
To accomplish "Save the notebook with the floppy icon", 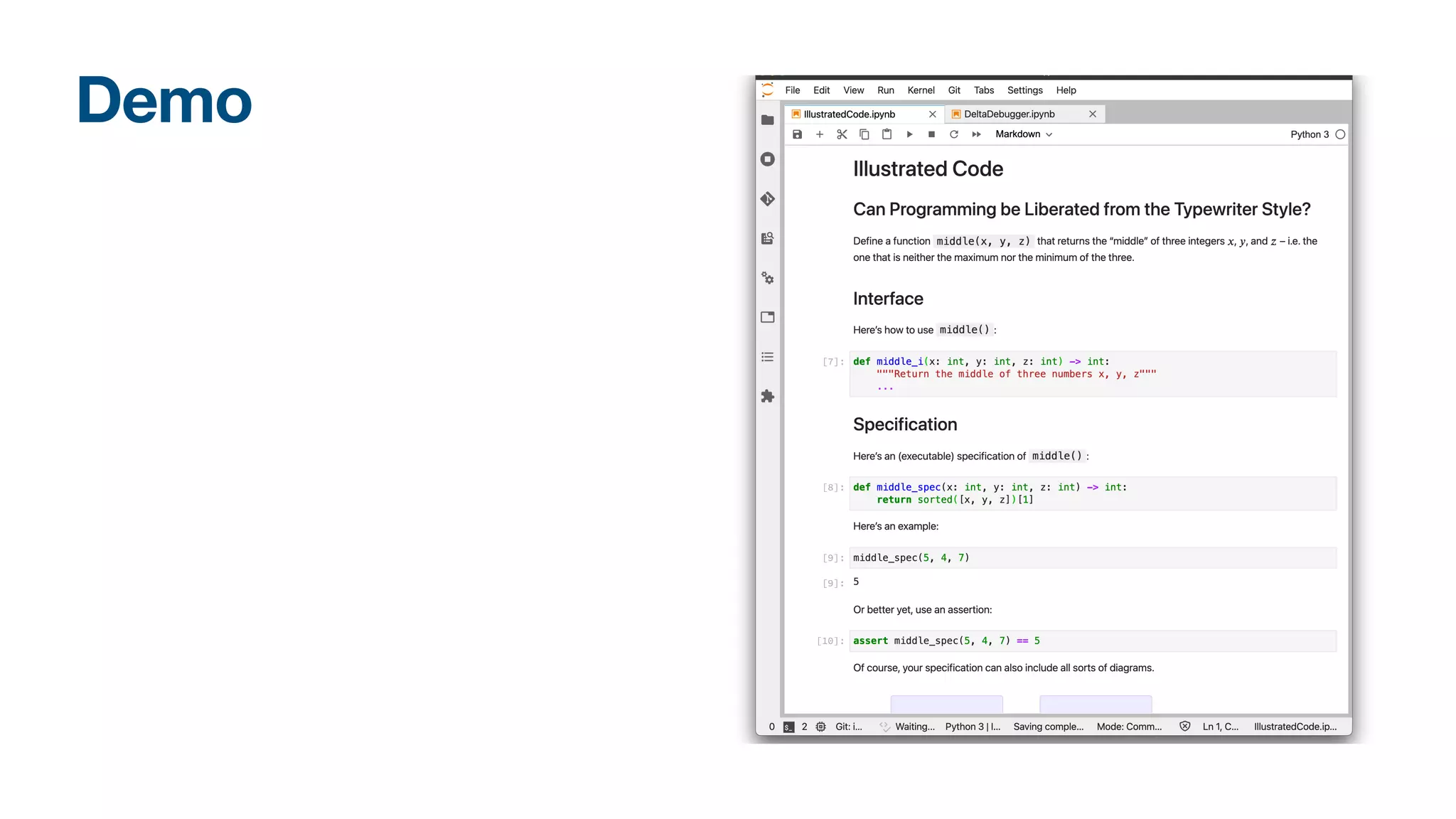I will (x=797, y=134).
